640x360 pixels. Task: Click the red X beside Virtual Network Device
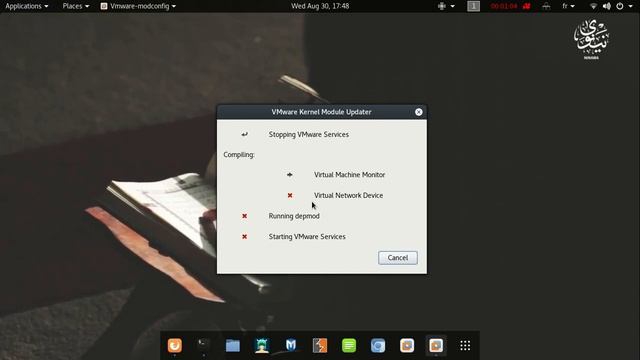(x=290, y=196)
